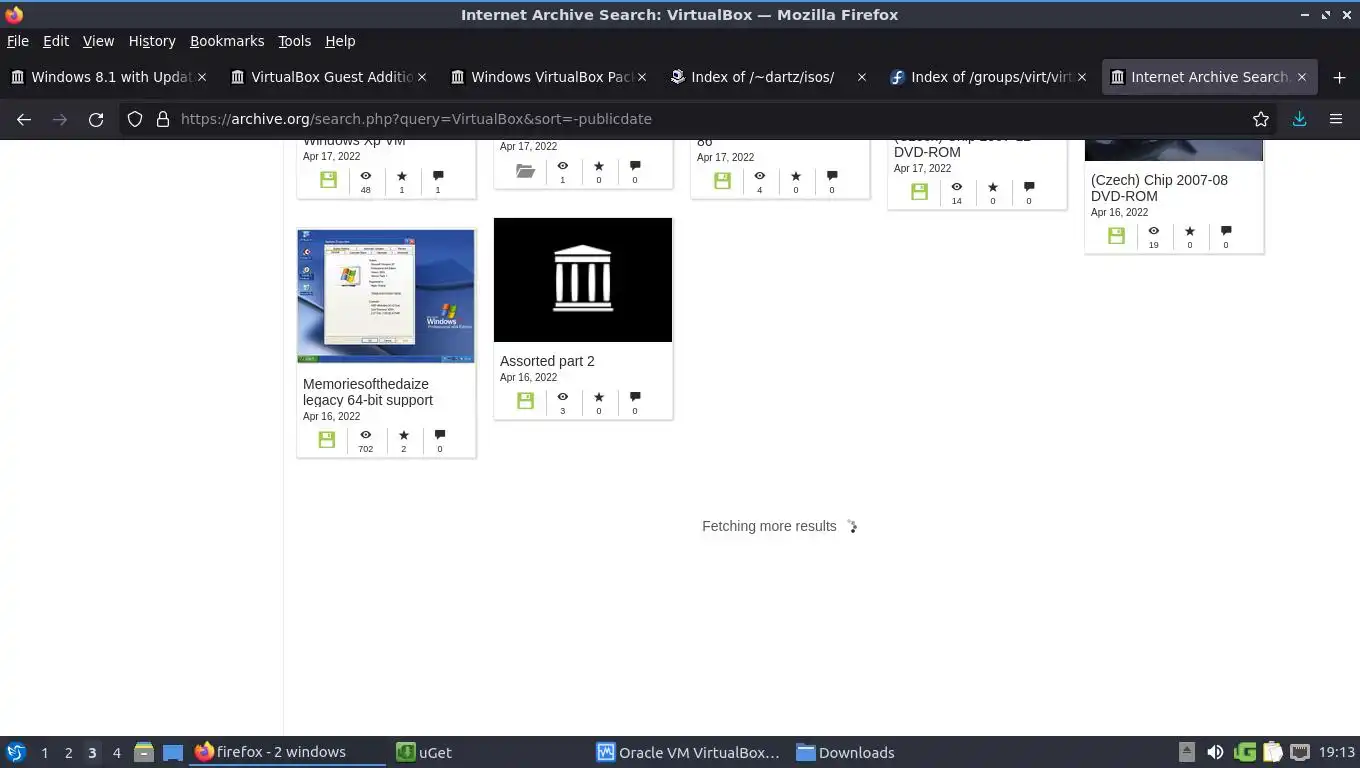Bookmark this page with the star icon
The height and width of the screenshot is (768, 1360).
(x=1261, y=119)
